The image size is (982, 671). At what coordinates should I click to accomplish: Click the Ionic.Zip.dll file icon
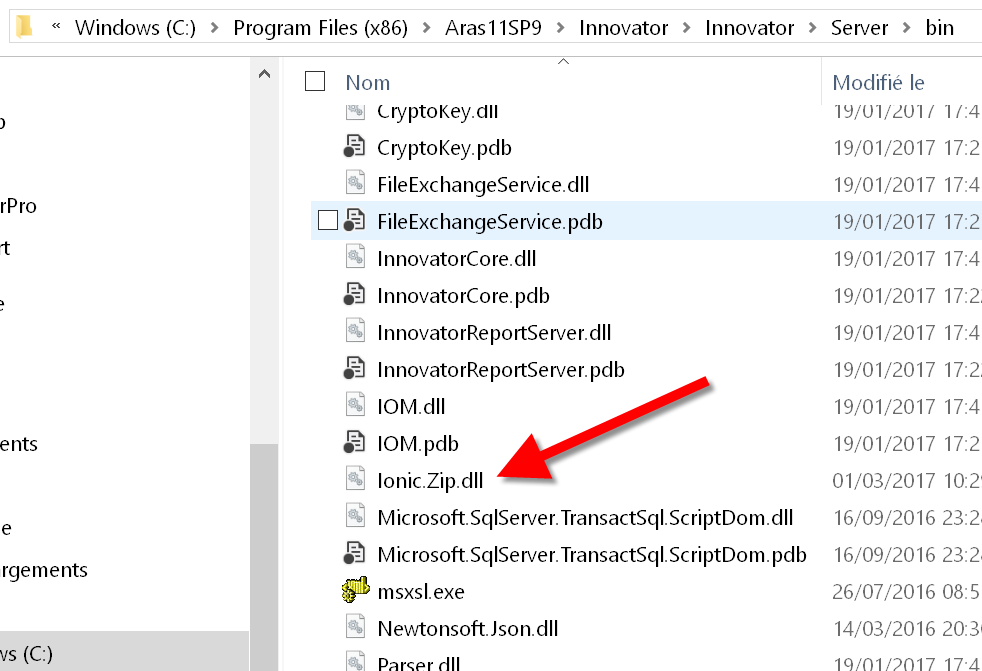(354, 480)
